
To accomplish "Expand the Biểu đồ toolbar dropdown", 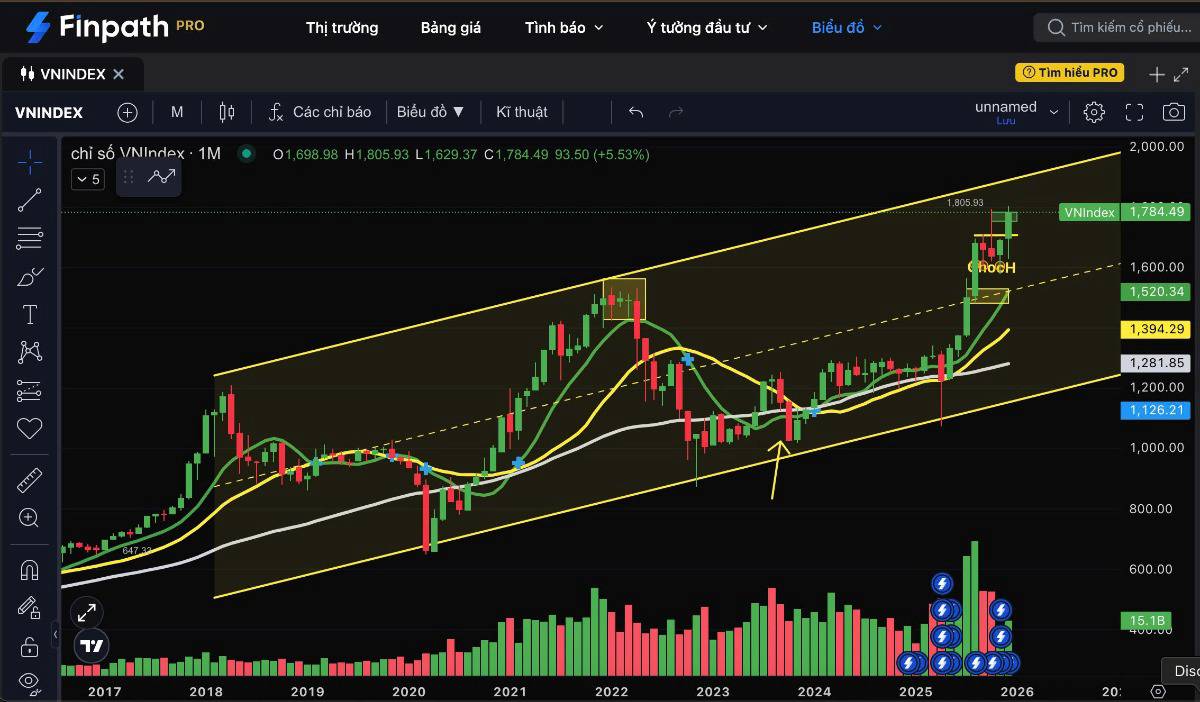I will [x=431, y=112].
